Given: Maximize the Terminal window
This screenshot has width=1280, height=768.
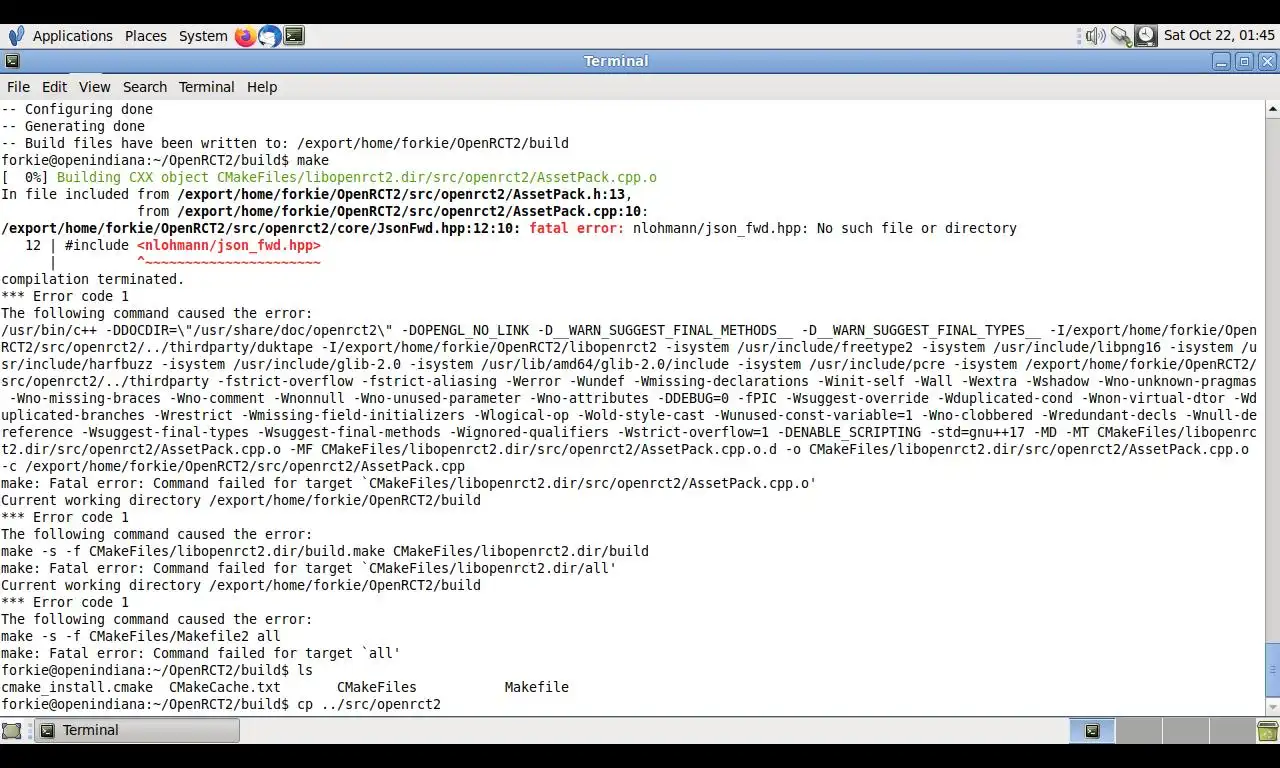Looking at the screenshot, I should (x=1244, y=61).
